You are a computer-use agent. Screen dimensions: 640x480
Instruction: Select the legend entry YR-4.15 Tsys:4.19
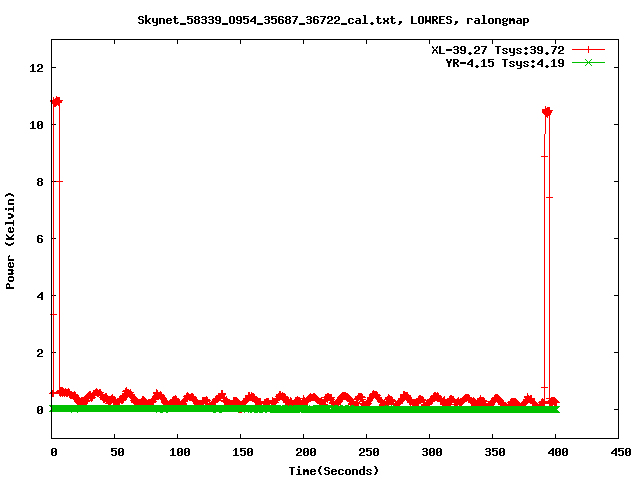[x=504, y=63]
